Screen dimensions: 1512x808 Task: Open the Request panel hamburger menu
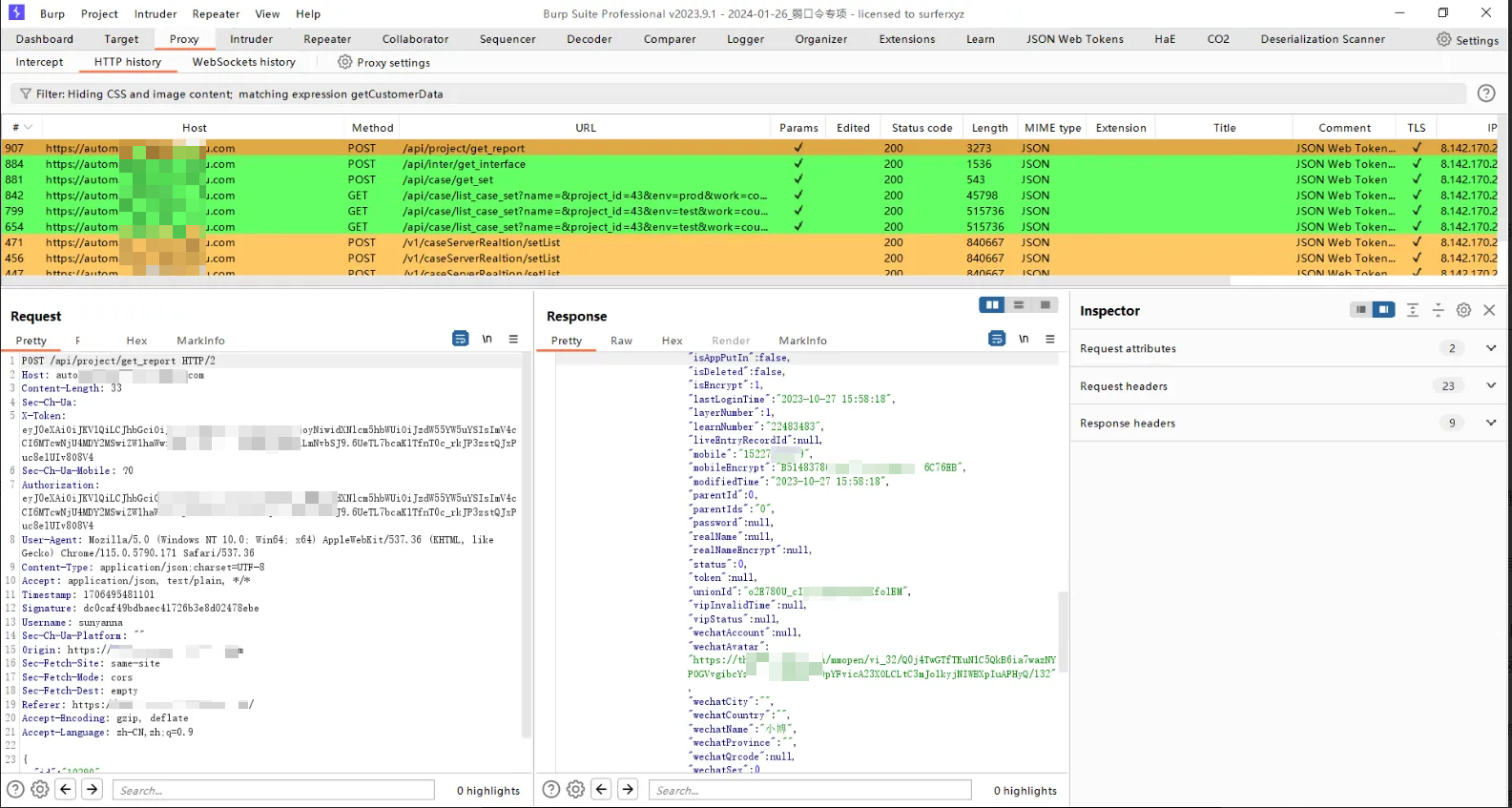(x=513, y=339)
